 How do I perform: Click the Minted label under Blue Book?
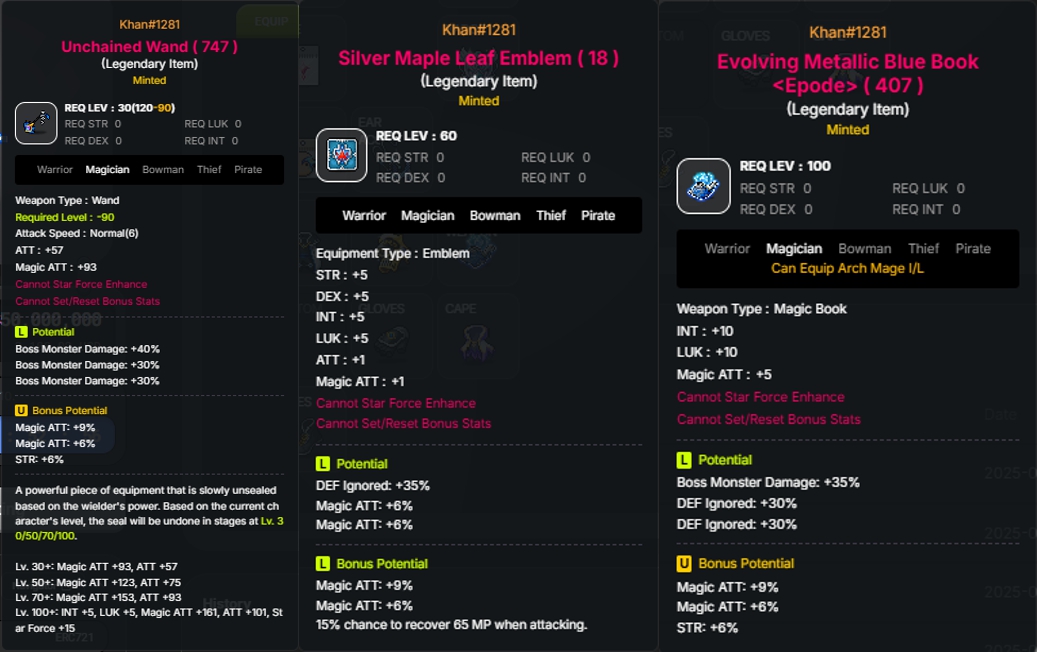(x=847, y=130)
